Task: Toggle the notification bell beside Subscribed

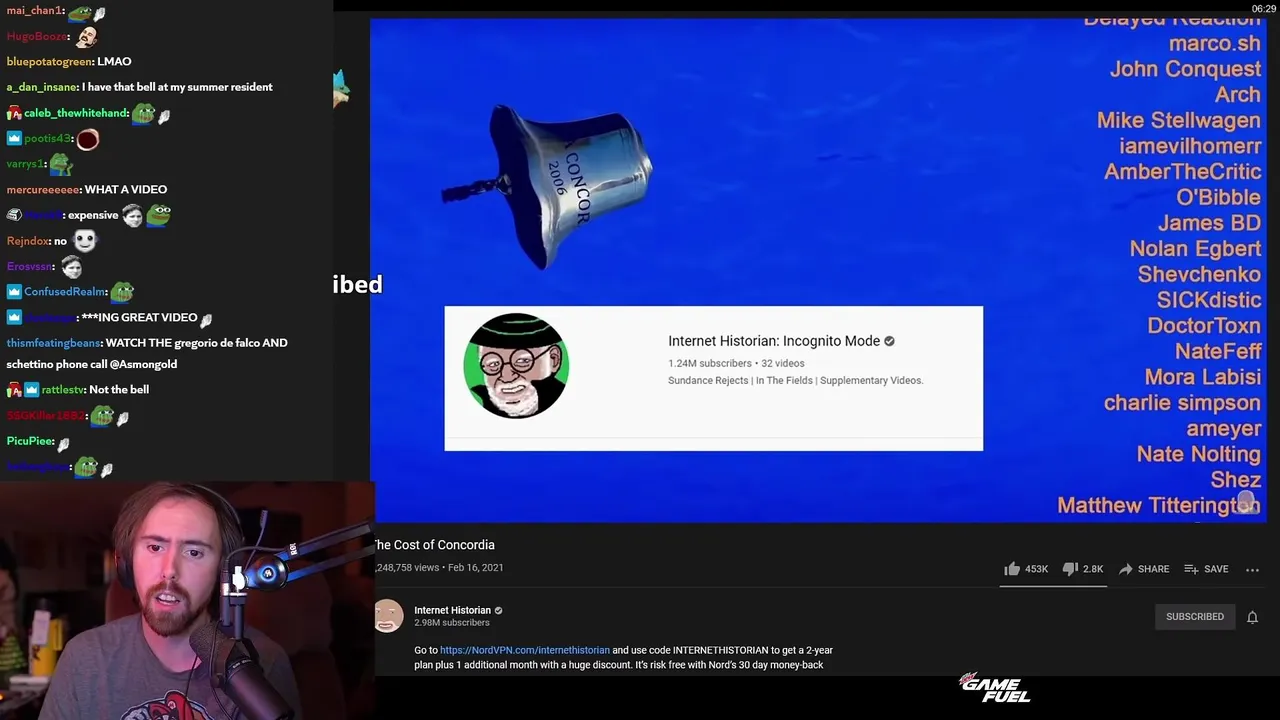Action: (x=1252, y=617)
